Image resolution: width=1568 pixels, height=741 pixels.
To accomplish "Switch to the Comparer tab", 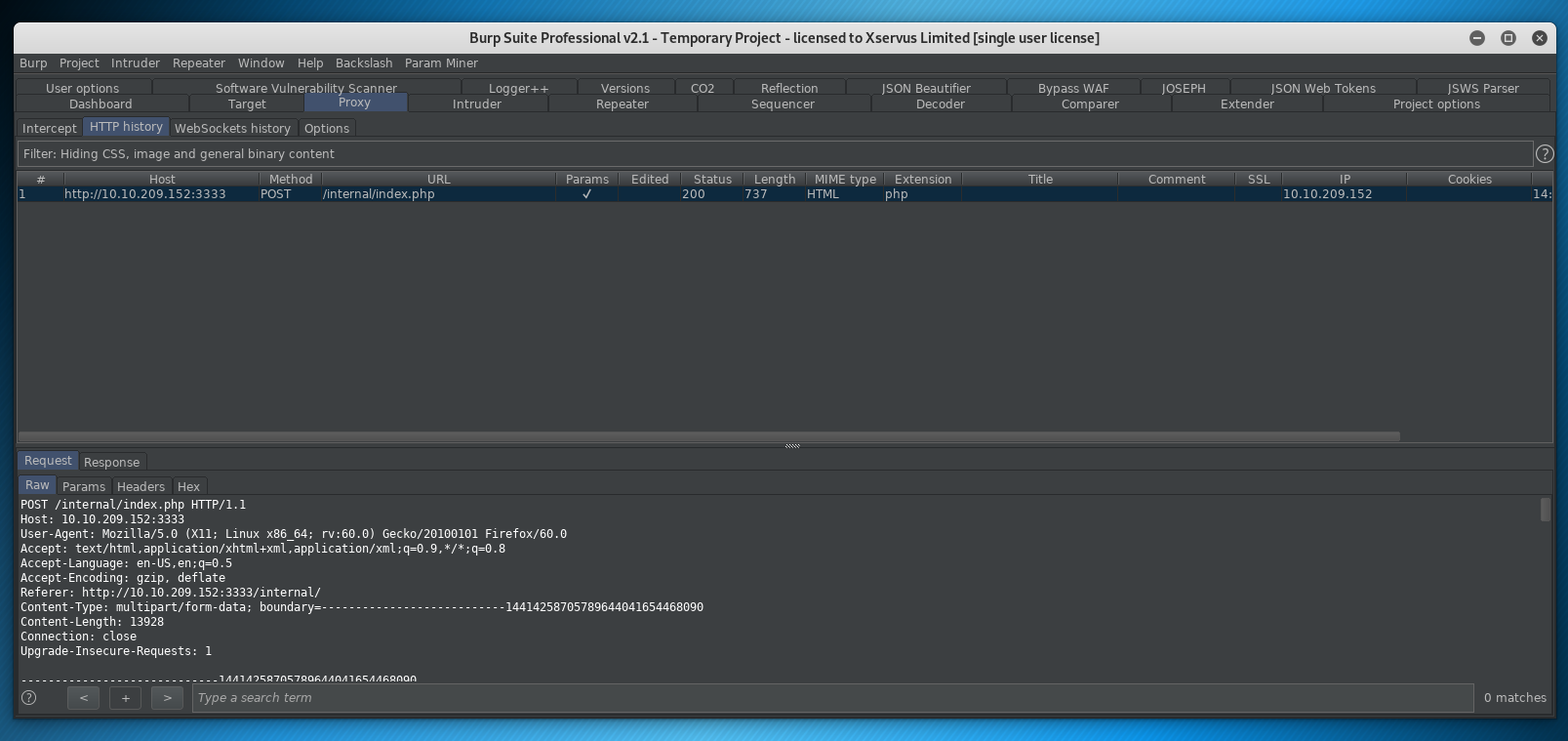I will click(1090, 103).
